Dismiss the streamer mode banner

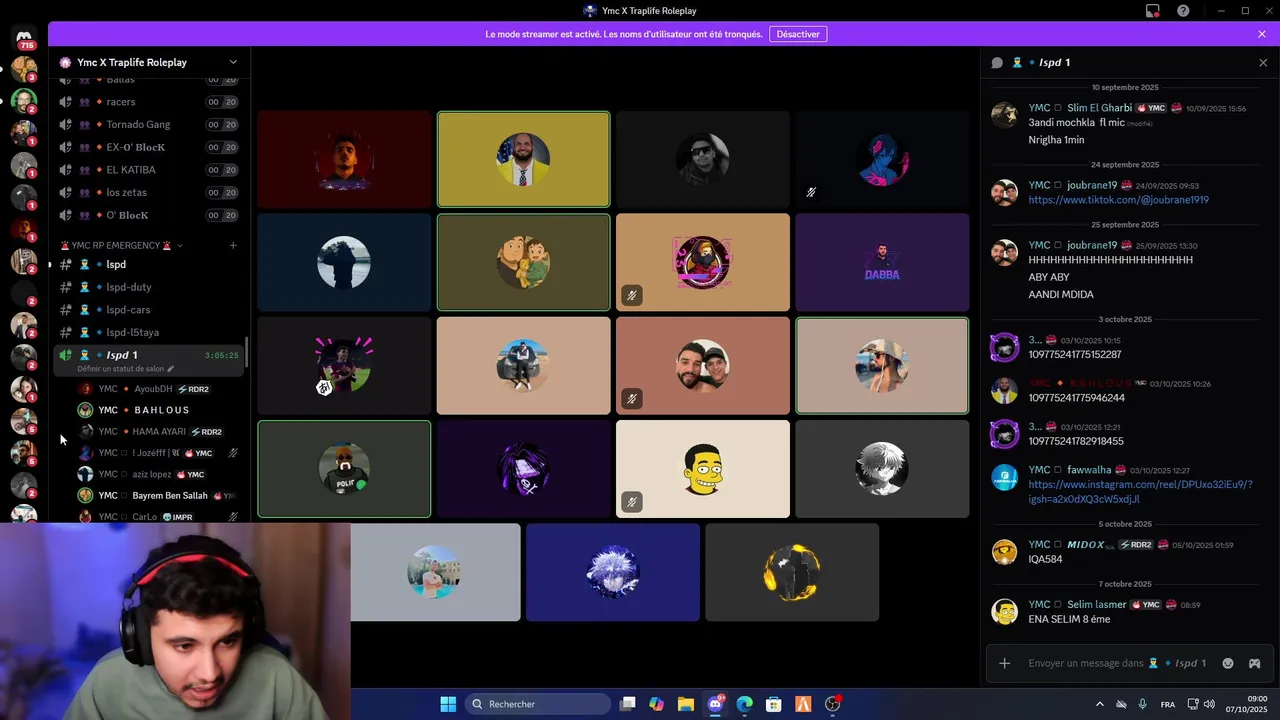[1262, 34]
